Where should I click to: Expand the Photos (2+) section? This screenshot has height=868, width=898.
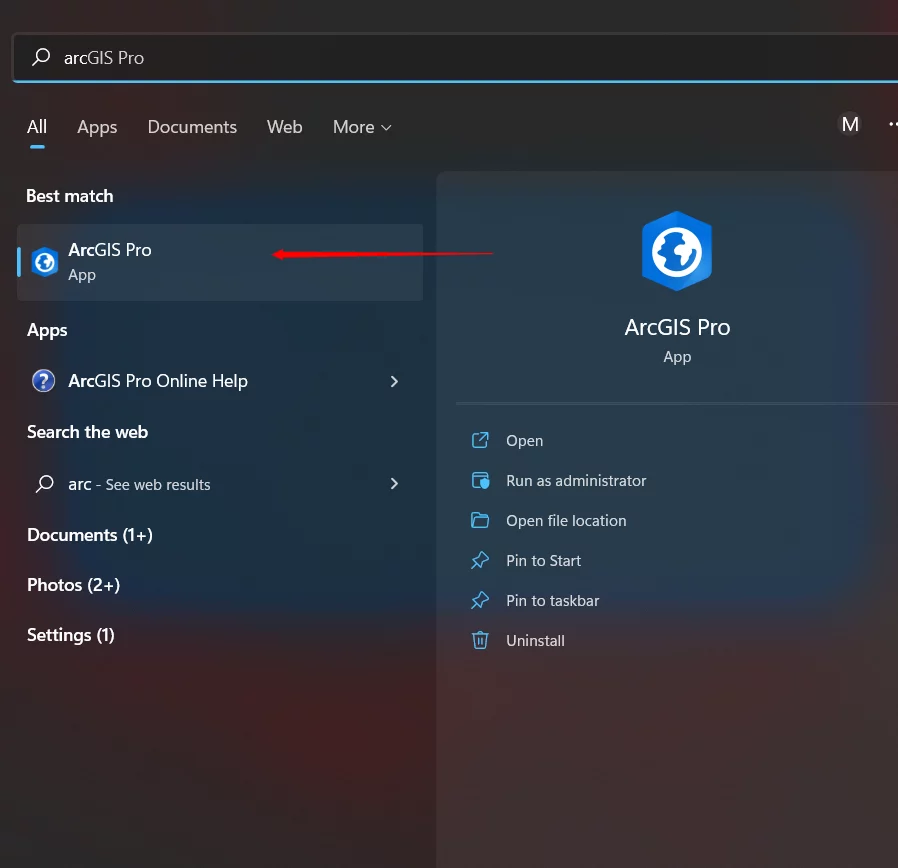pos(73,585)
